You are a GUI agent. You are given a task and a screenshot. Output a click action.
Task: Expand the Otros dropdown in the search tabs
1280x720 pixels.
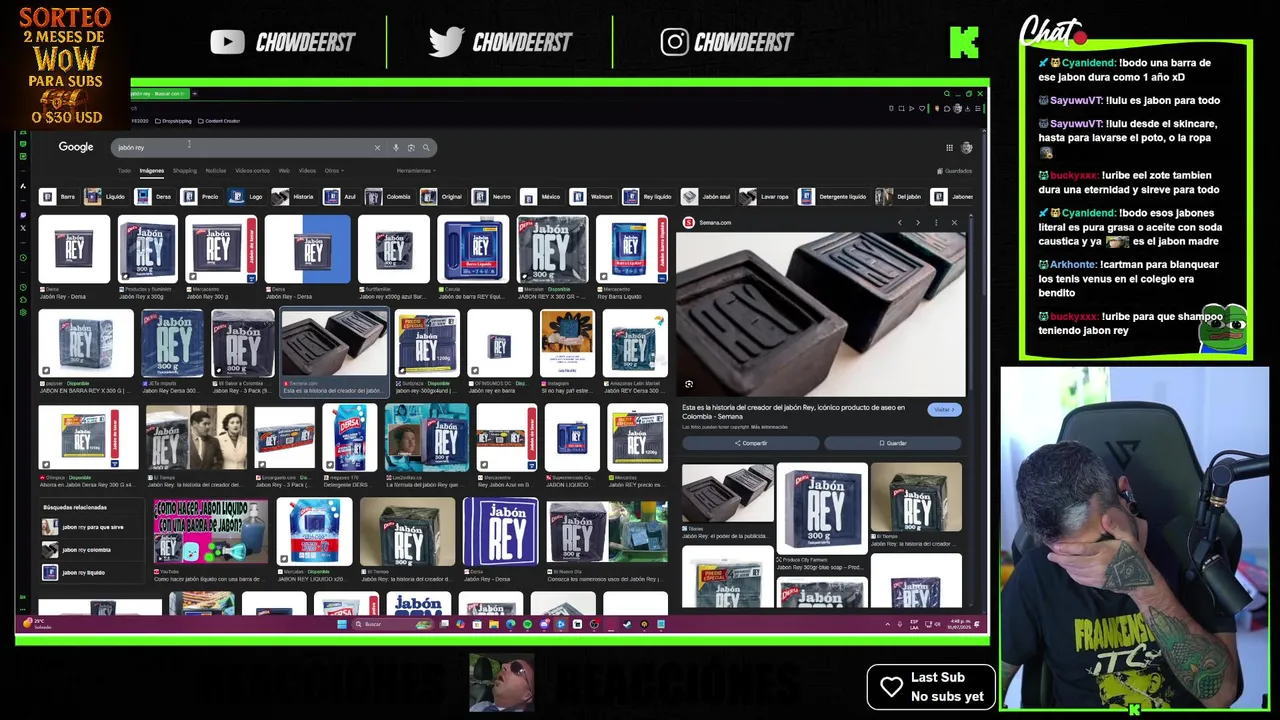[x=332, y=171]
